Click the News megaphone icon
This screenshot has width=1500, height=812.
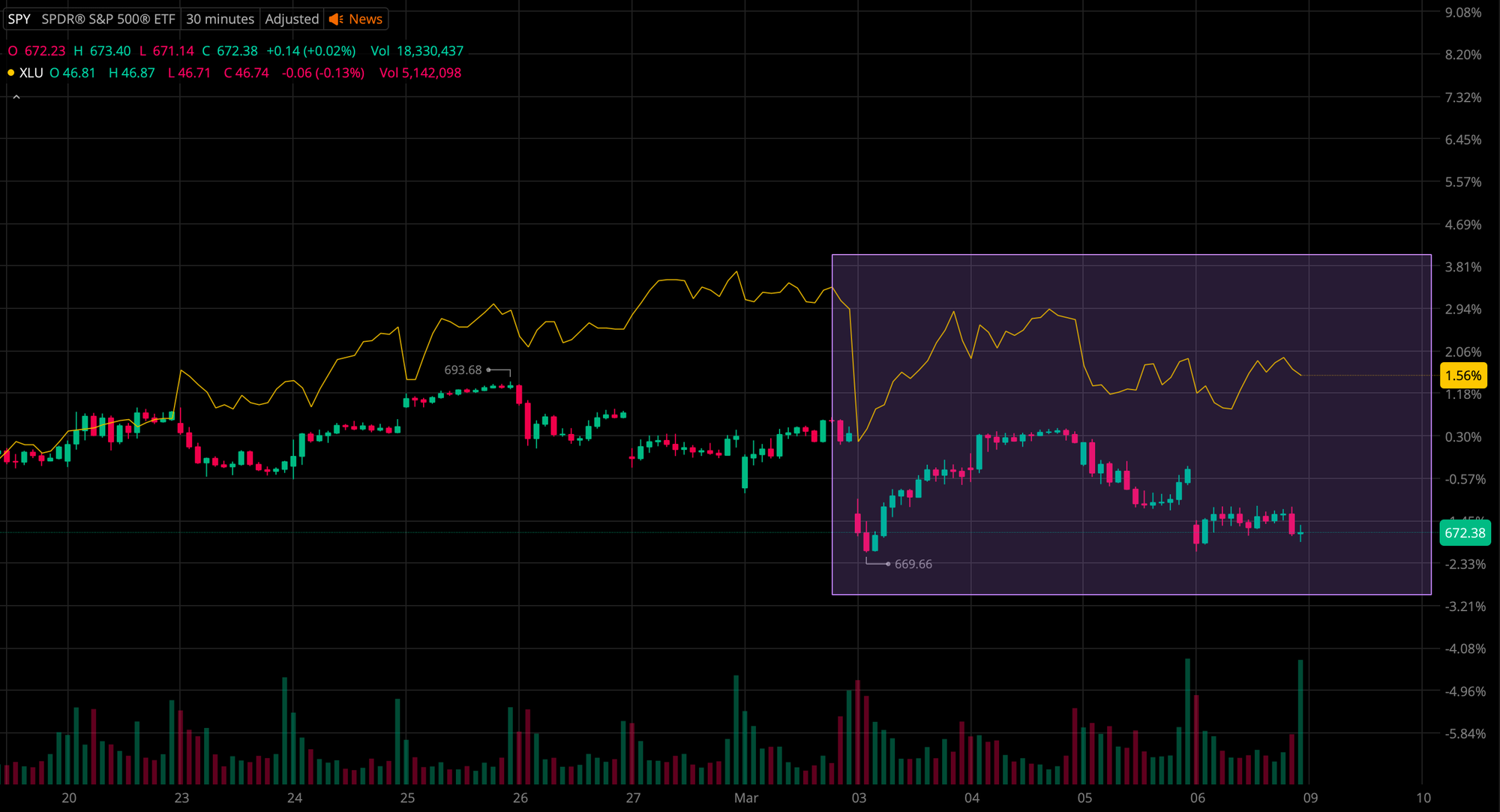337,19
